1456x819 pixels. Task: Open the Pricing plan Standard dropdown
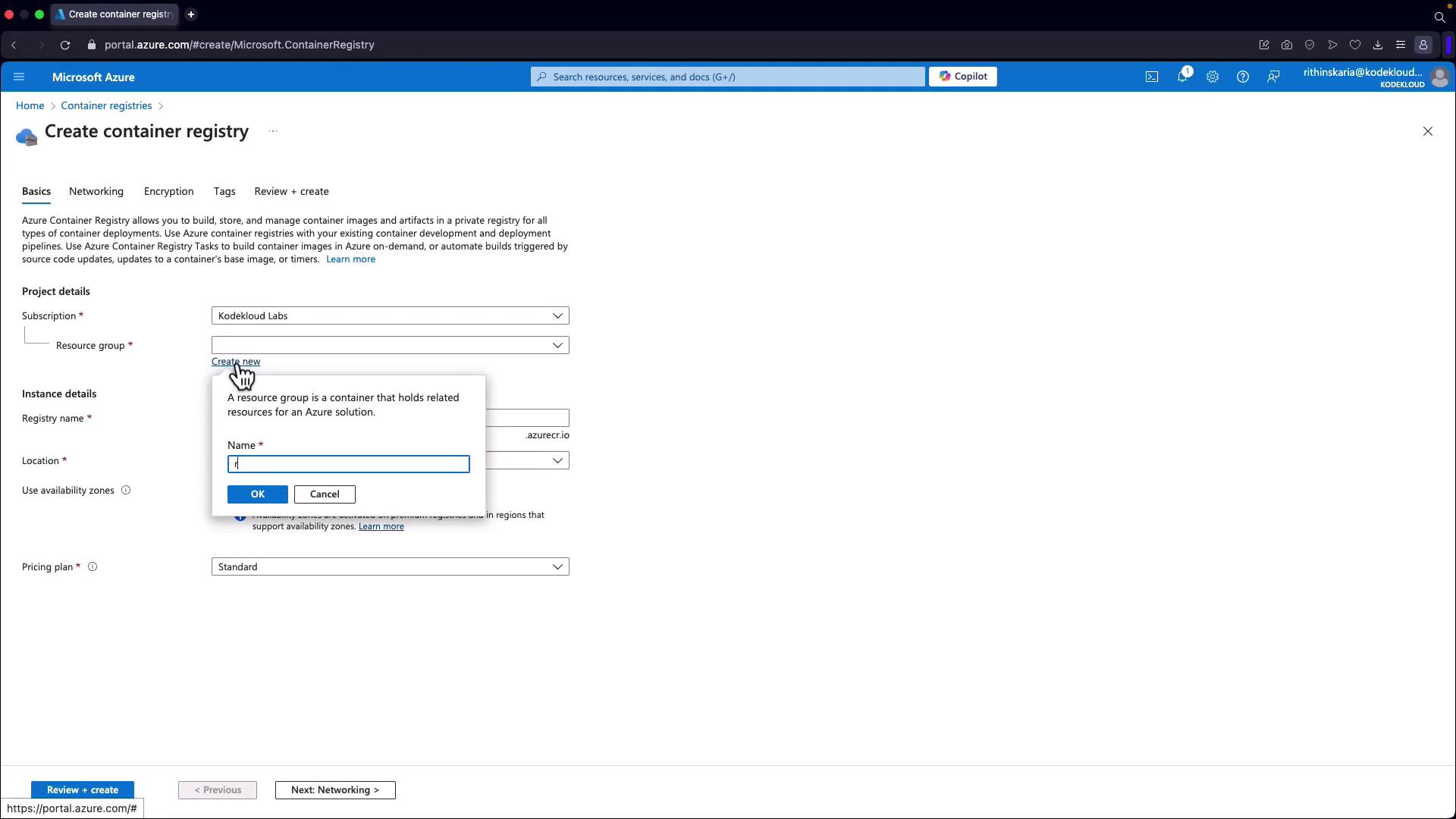click(x=390, y=567)
